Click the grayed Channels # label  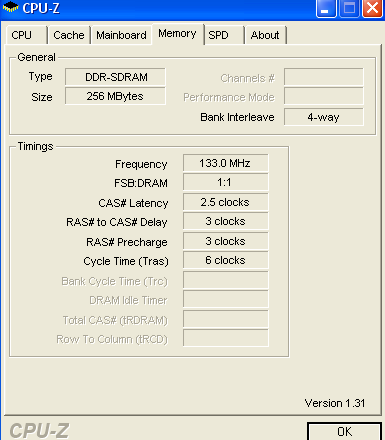tap(247, 78)
